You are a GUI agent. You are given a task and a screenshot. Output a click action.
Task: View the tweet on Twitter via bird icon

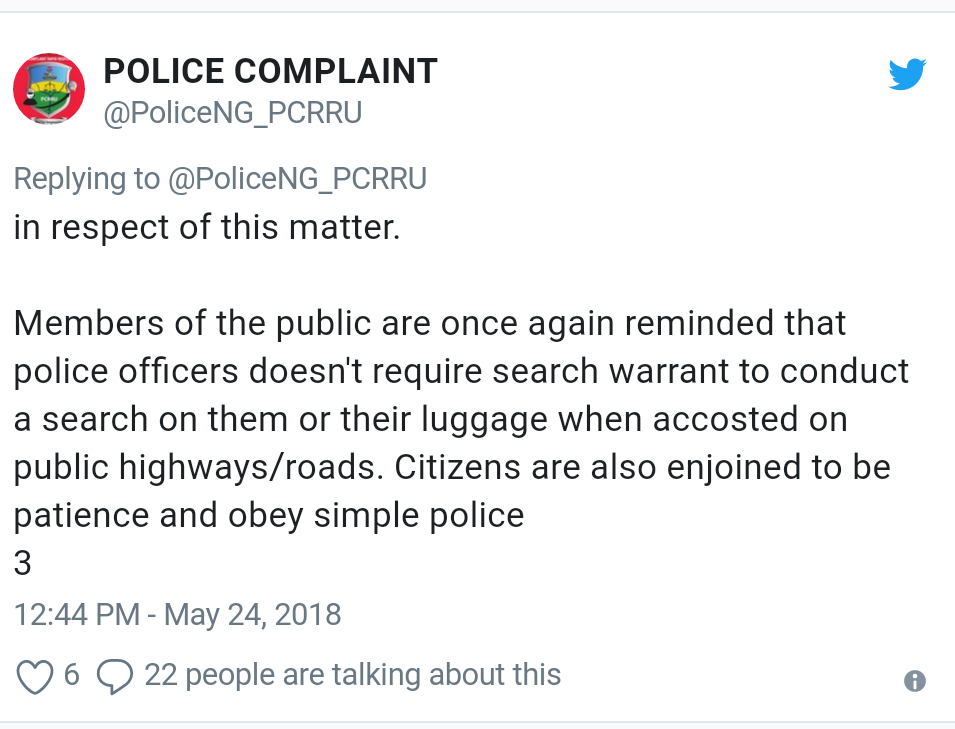[907, 73]
